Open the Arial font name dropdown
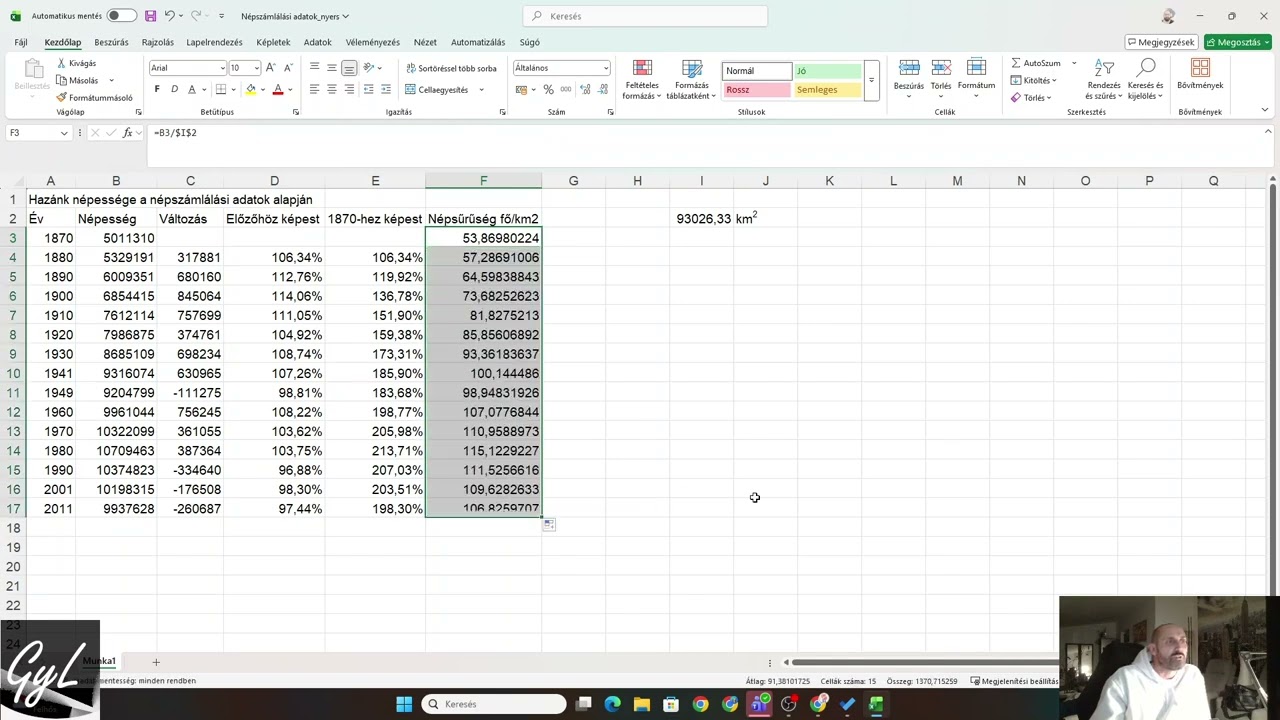This screenshot has height=720, width=1280. click(x=222, y=68)
